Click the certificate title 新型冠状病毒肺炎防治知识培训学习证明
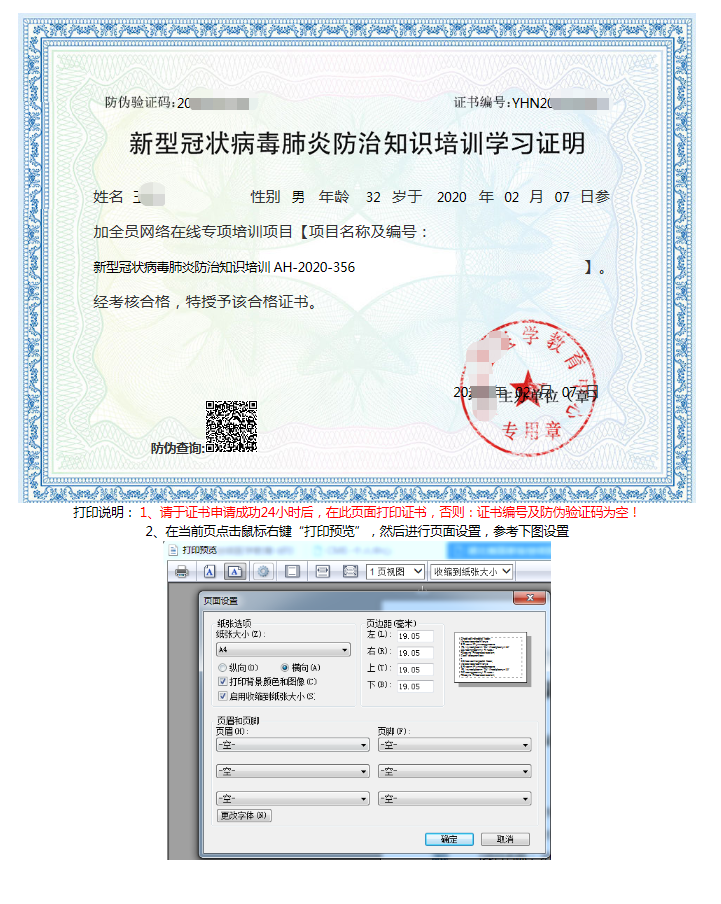The height and width of the screenshot is (904, 721). pyautogui.click(x=357, y=144)
